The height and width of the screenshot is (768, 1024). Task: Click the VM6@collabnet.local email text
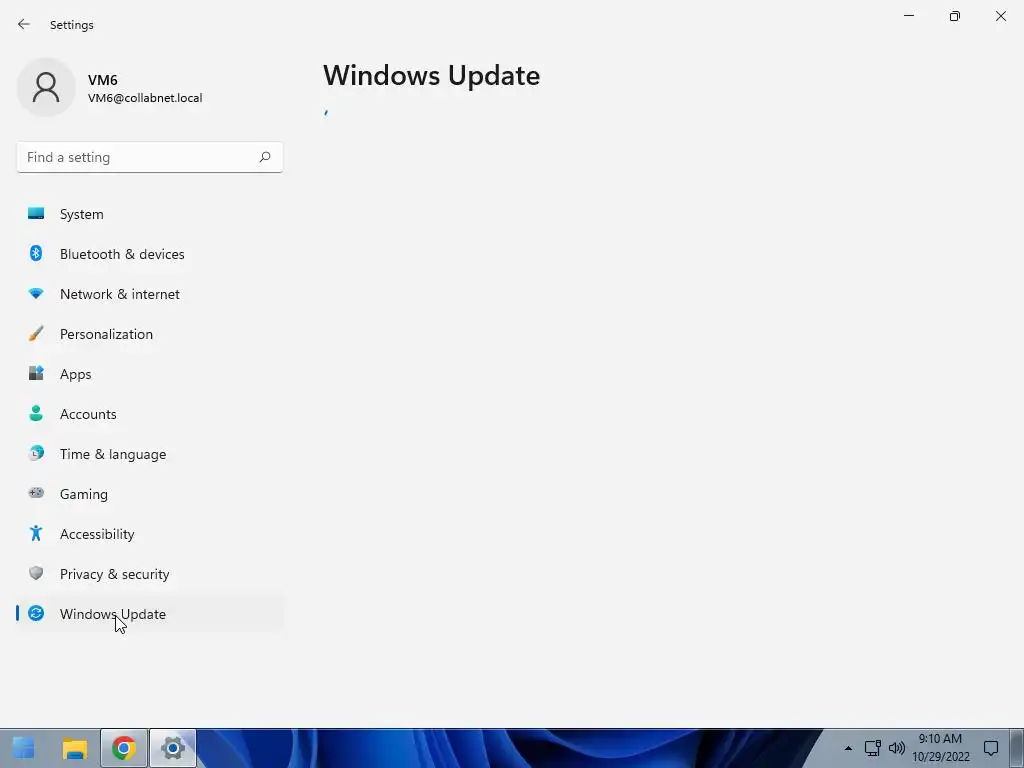(145, 98)
